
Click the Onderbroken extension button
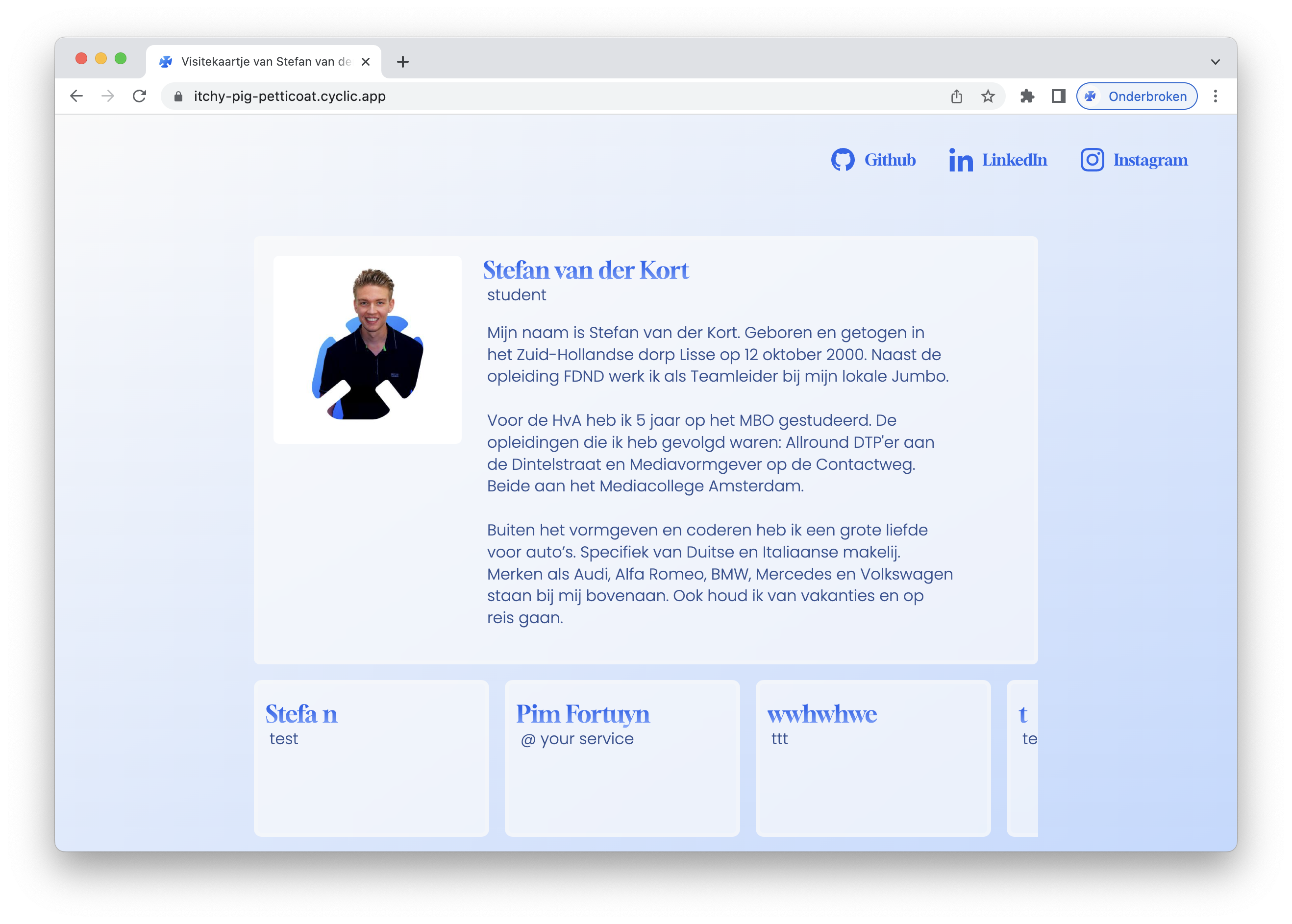(1136, 96)
